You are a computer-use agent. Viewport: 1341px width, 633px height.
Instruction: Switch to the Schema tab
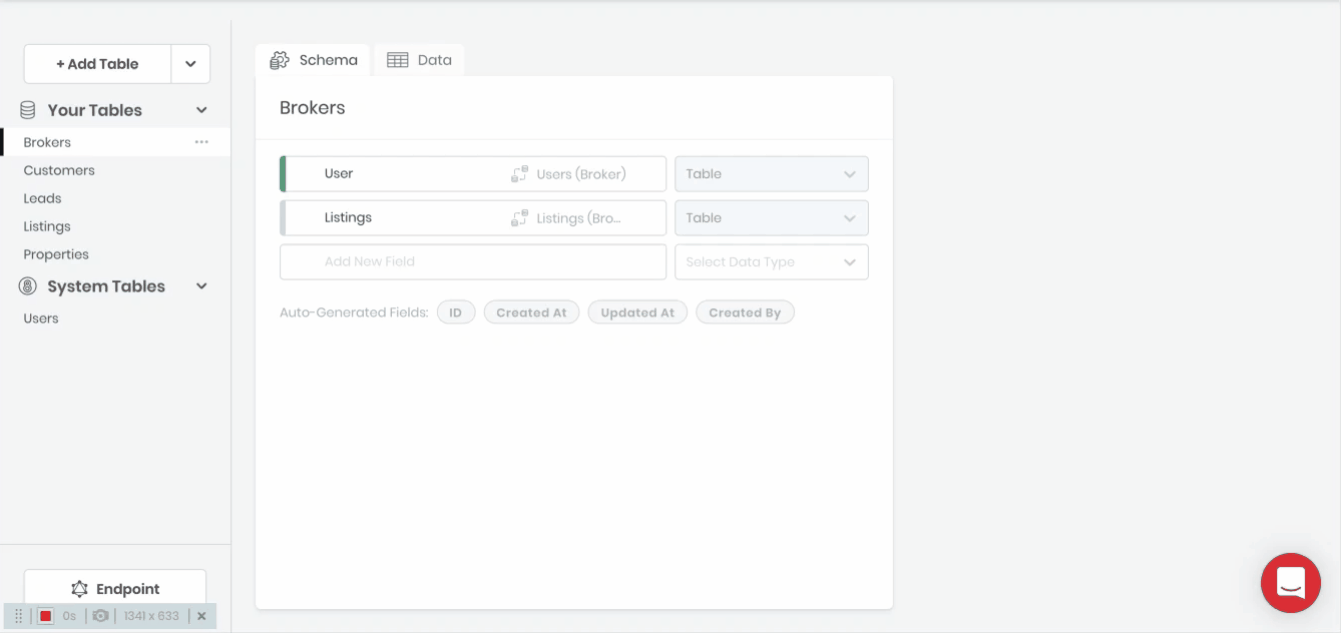[x=314, y=60]
